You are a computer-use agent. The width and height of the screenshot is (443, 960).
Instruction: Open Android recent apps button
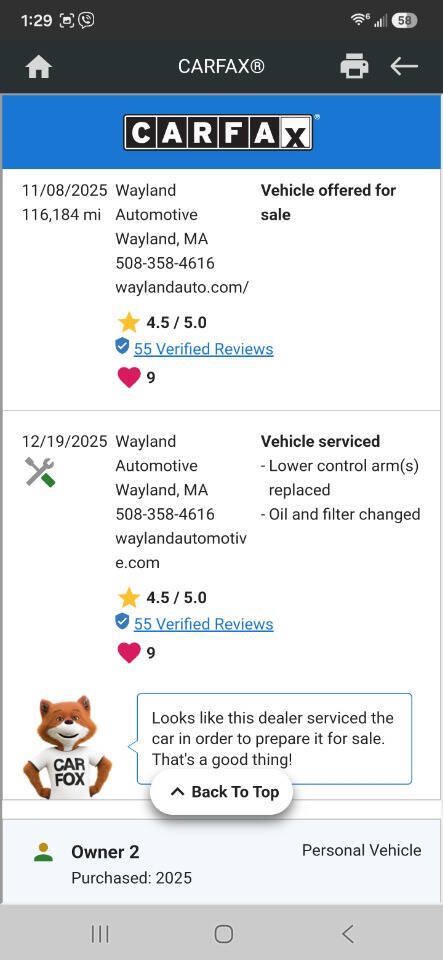[100, 934]
